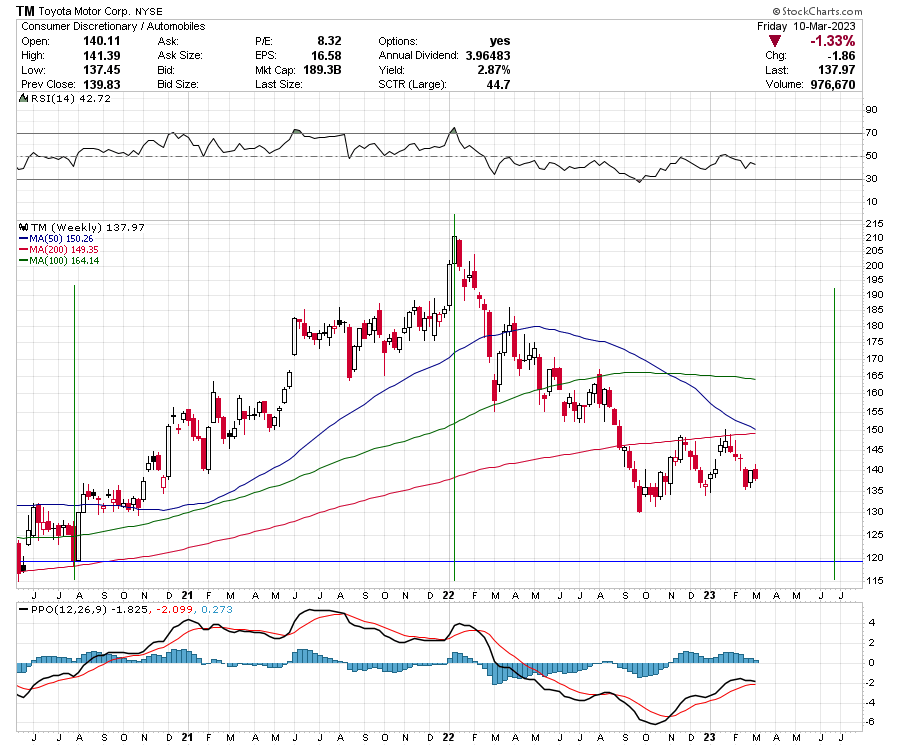Click the Volume value 976,670
This screenshot has height=746, width=900.
click(x=833, y=84)
